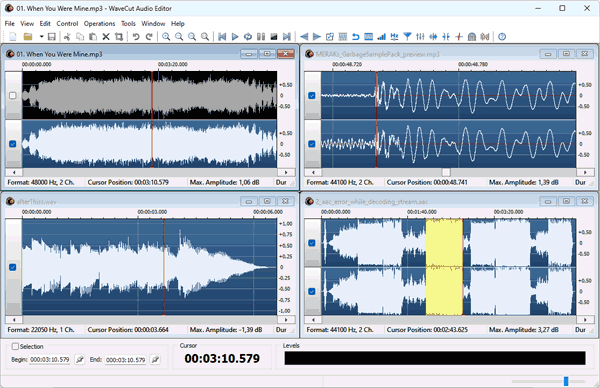
Task: Create a new file with the toolbar icon
Action: click(13, 37)
